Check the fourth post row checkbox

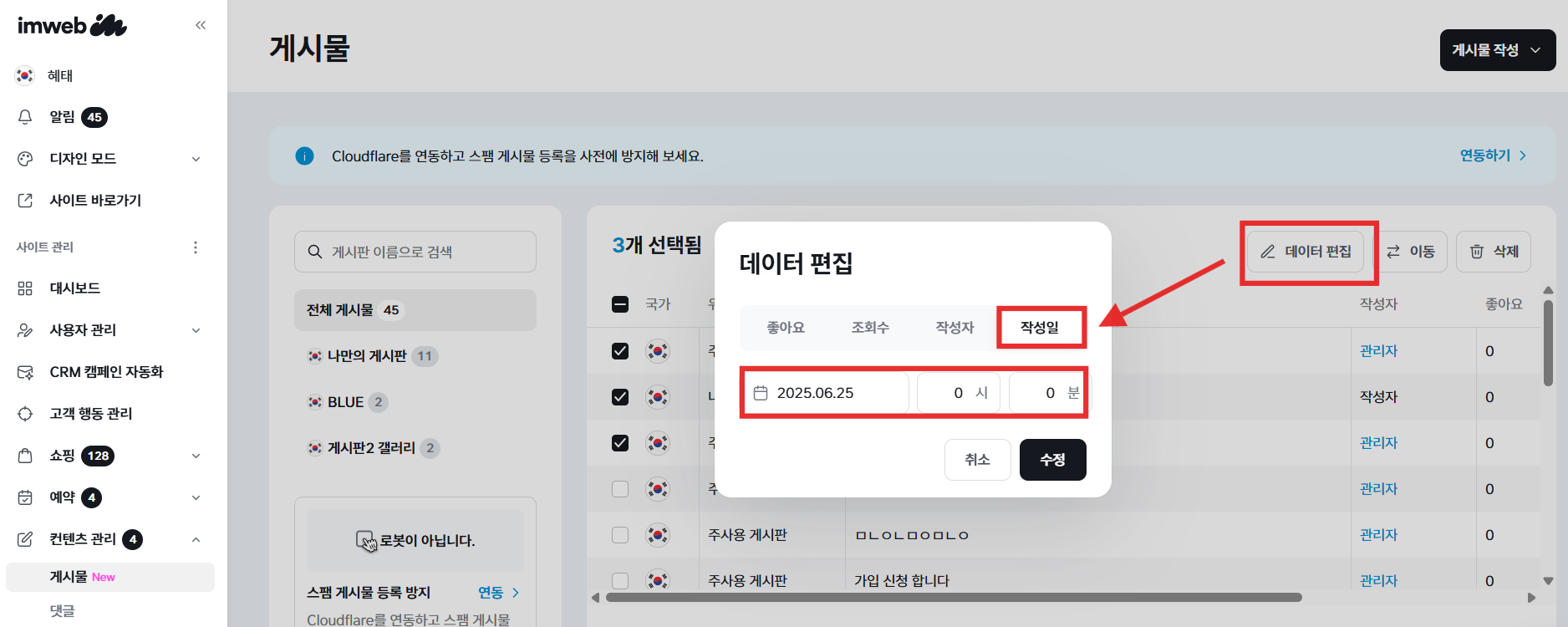click(620, 489)
